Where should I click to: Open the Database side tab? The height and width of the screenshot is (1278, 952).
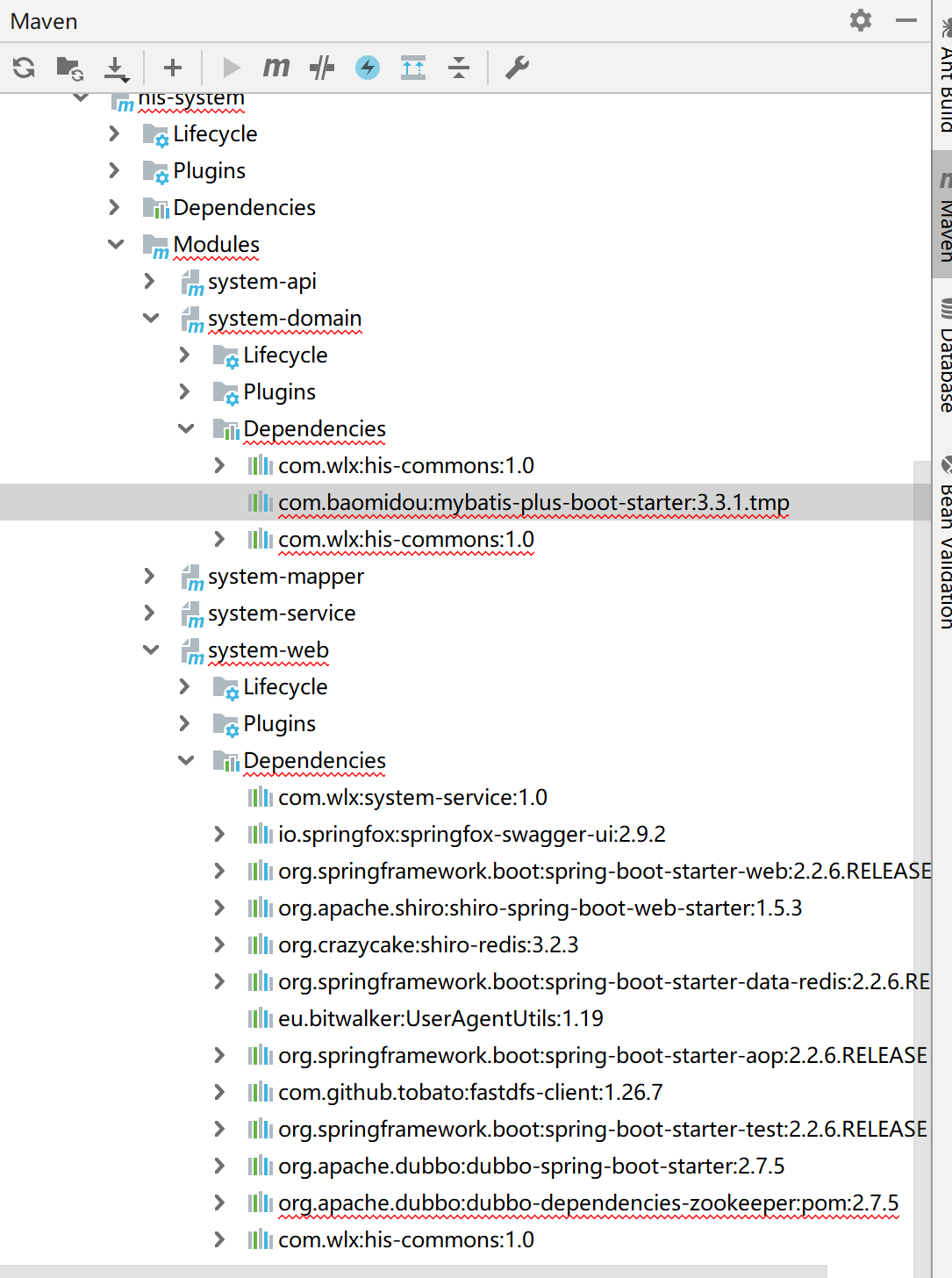tap(944, 355)
